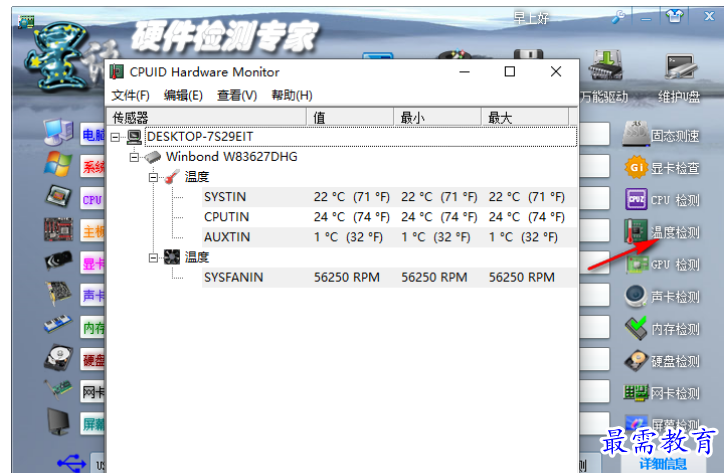Open 固态测速 SSD speed test
The image size is (724, 473).
click(x=661, y=135)
